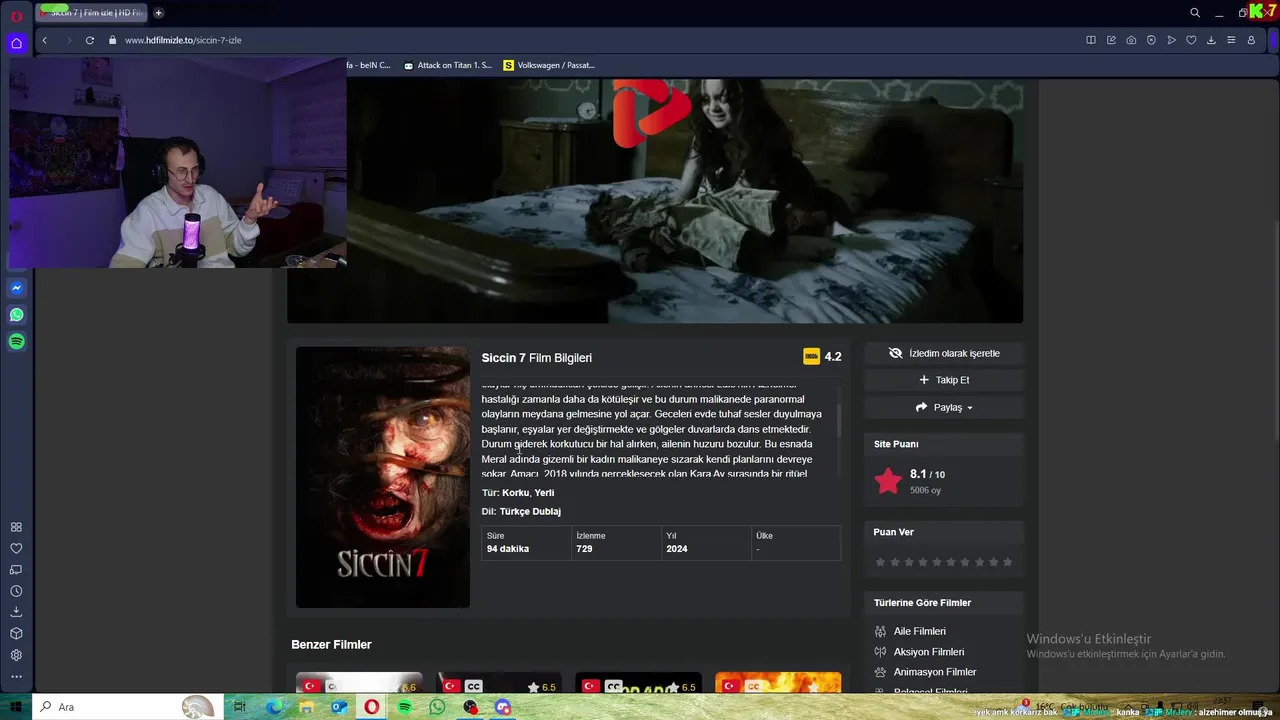
Task: Click the Windows taskbar search box Ara
Action: coord(128,707)
